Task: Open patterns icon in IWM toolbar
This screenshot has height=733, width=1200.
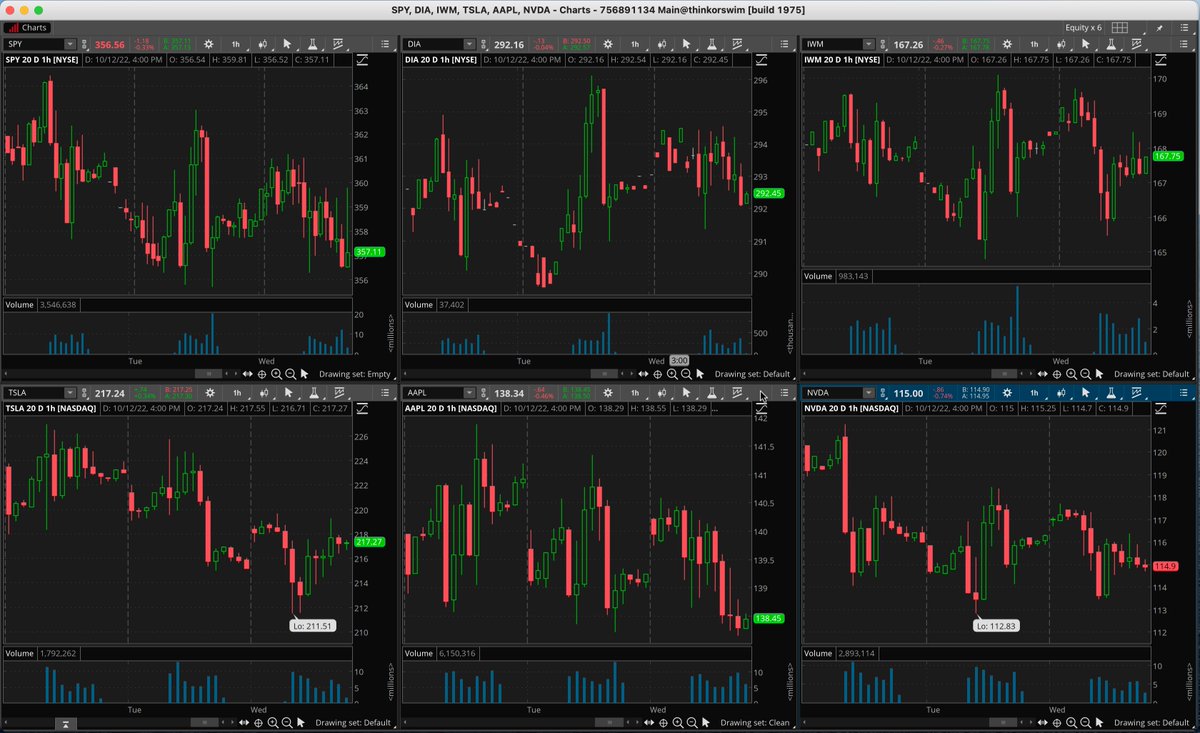Action: click(1136, 44)
